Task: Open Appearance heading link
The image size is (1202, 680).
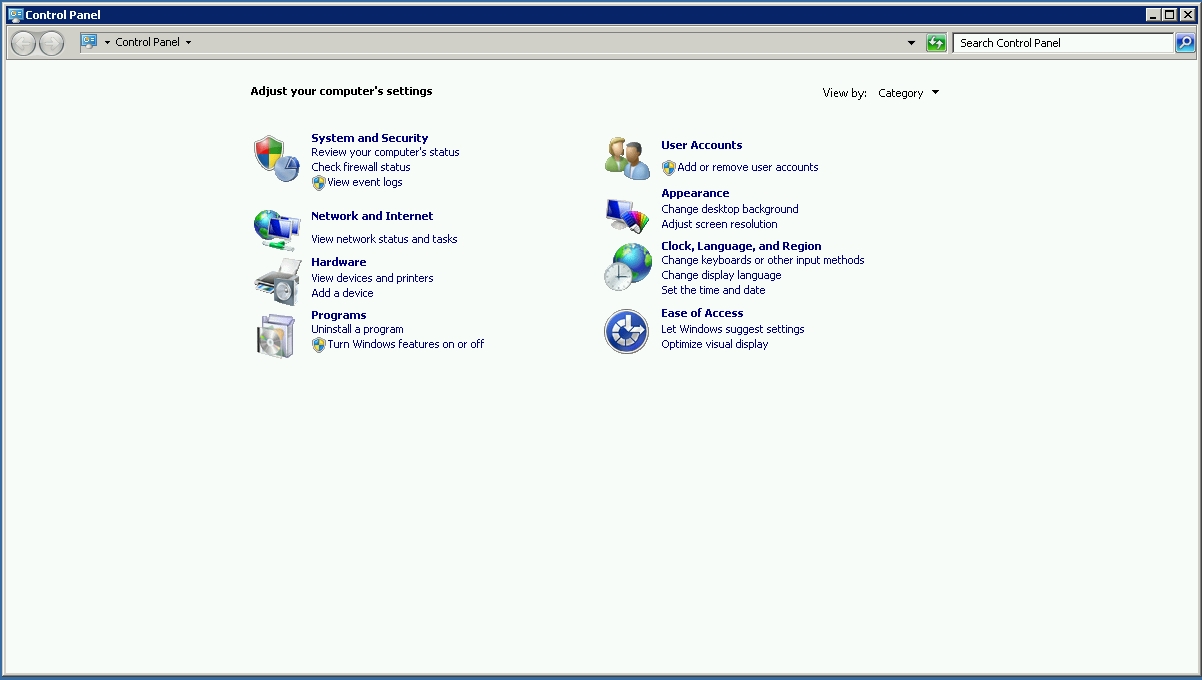Action: pos(695,193)
